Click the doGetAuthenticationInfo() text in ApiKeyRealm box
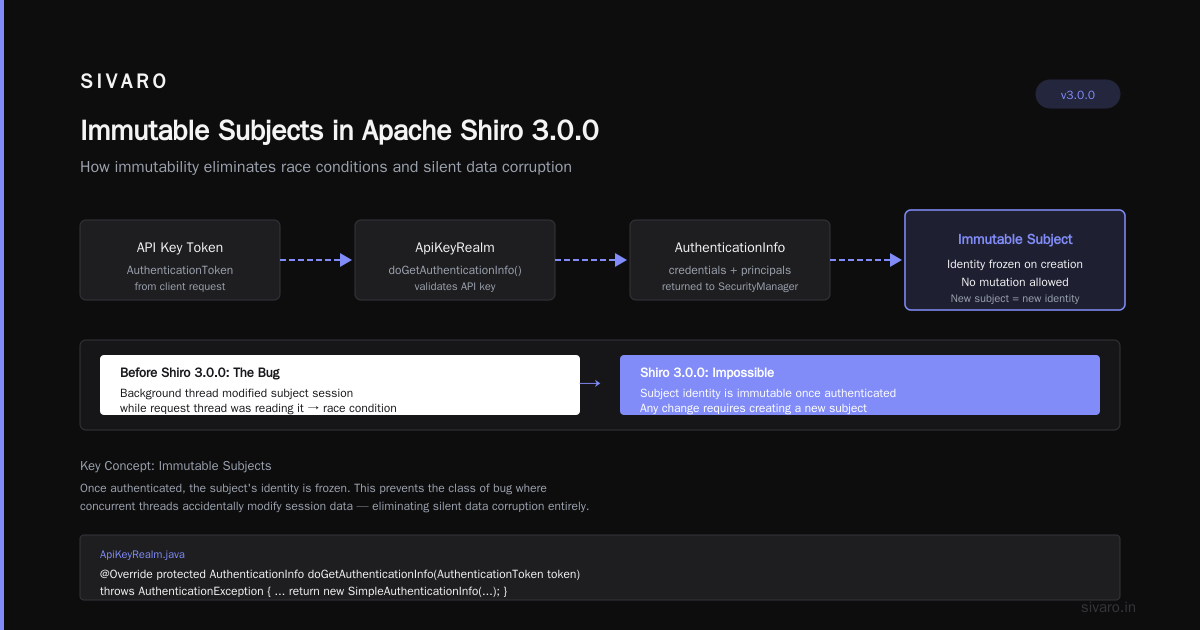This screenshot has width=1200, height=630. pos(455,270)
